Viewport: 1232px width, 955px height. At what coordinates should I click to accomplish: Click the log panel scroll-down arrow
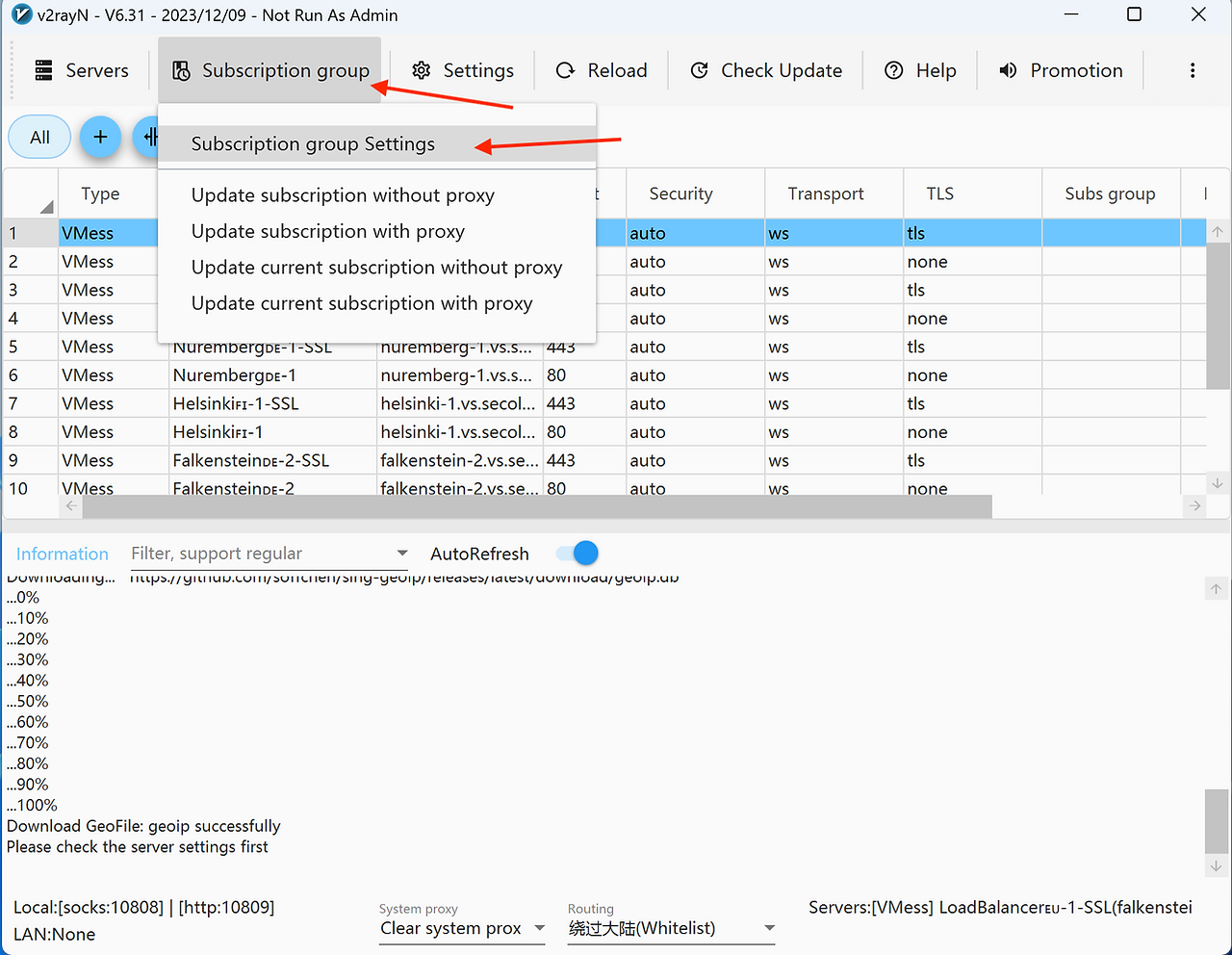point(1217,866)
